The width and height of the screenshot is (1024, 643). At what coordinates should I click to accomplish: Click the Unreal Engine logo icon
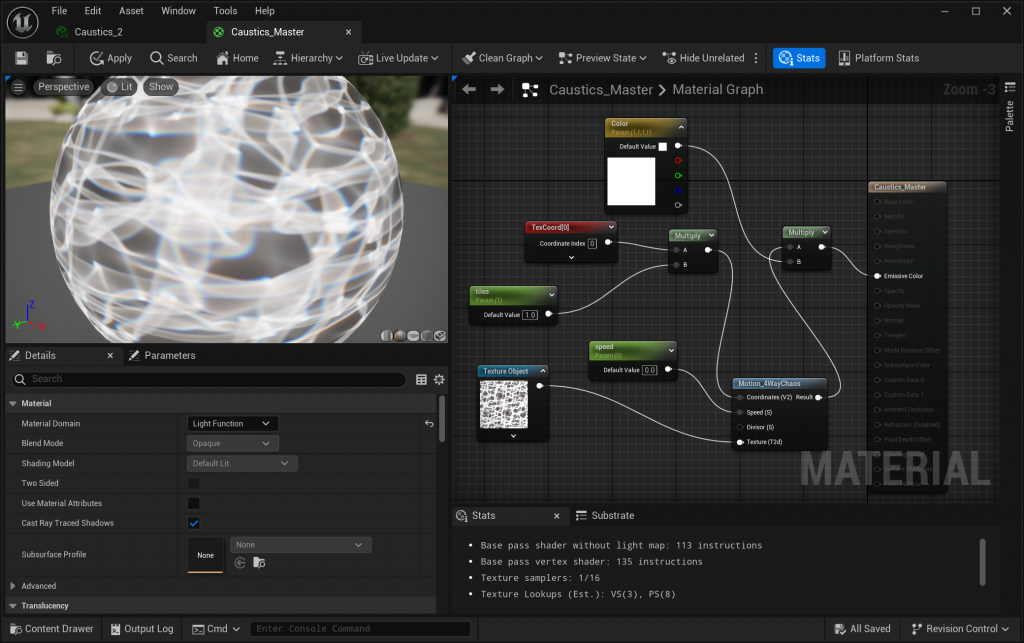coord(23,22)
